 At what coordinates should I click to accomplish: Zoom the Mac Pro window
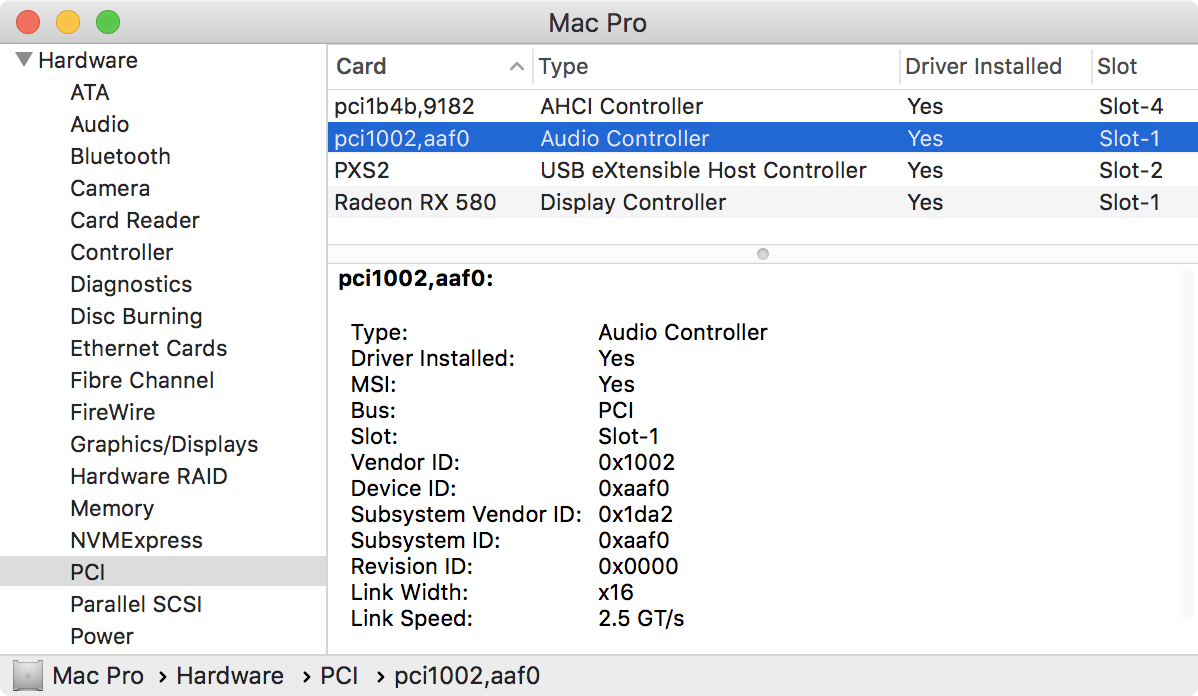tap(108, 22)
